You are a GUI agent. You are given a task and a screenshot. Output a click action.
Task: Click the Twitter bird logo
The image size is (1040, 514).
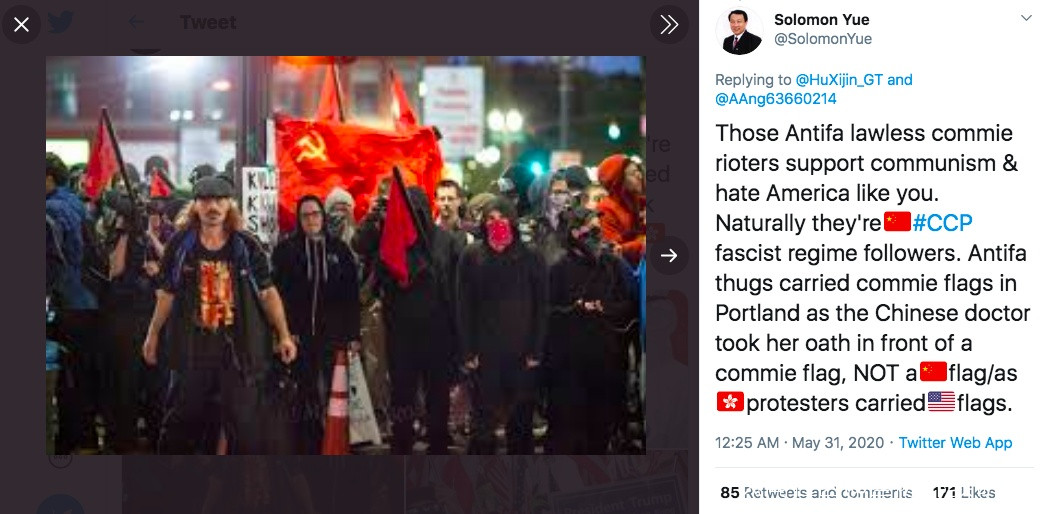coord(61,23)
